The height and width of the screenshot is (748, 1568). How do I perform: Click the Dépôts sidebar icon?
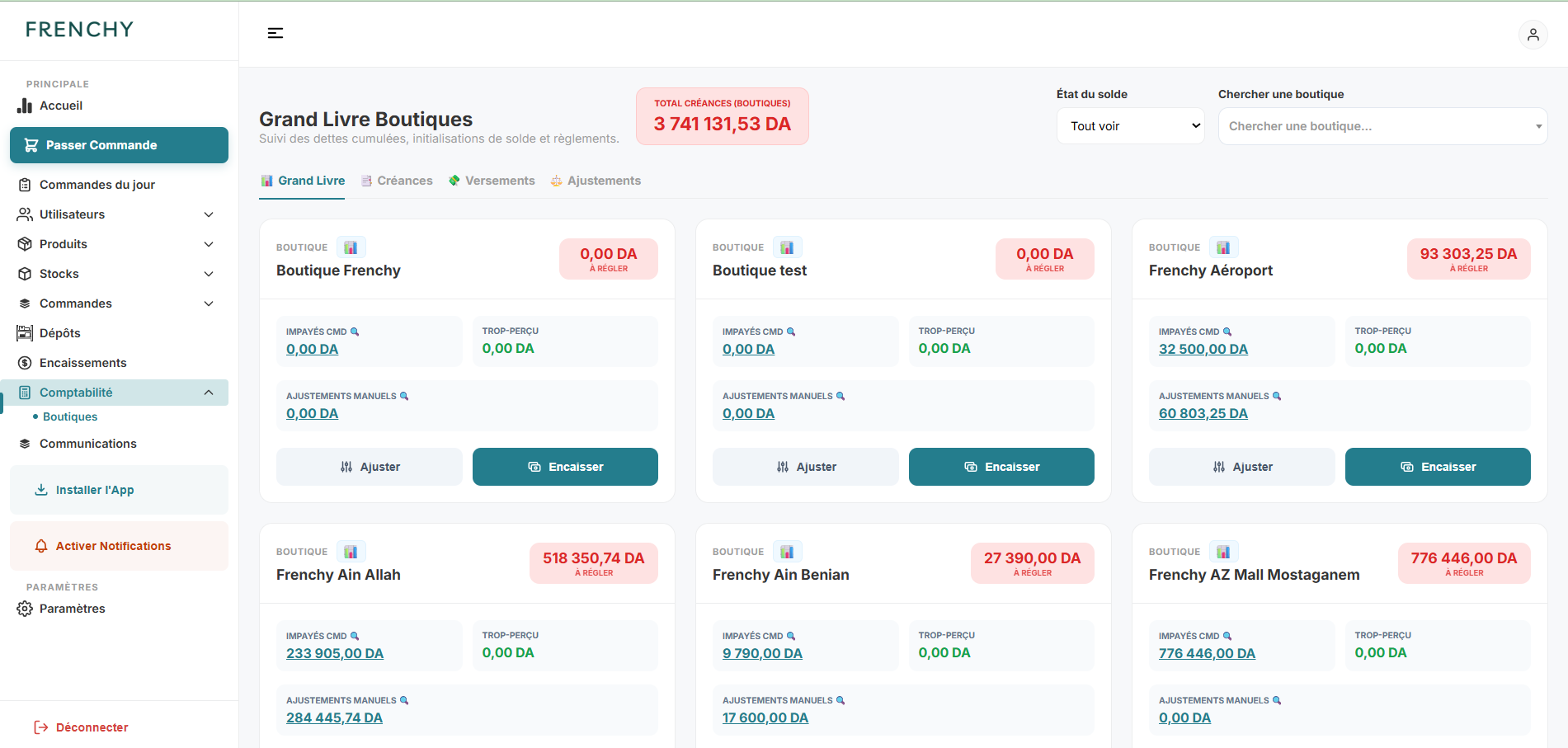[x=25, y=333]
